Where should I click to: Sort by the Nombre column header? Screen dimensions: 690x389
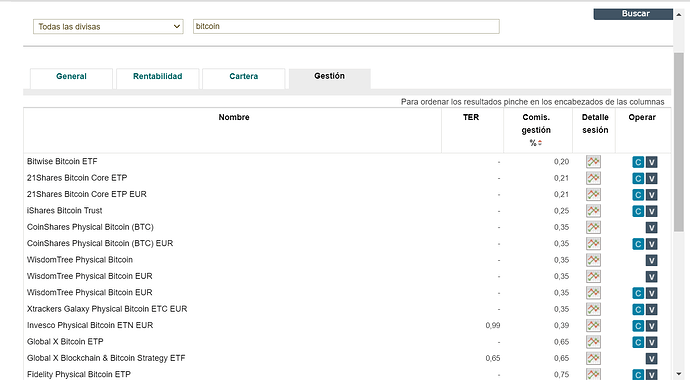pos(234,117)
